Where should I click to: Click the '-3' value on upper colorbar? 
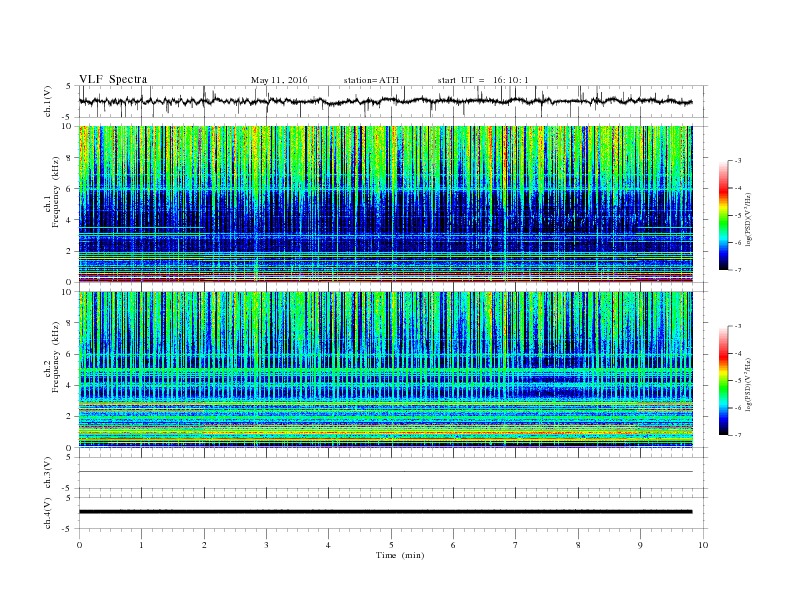click(738, 161)
